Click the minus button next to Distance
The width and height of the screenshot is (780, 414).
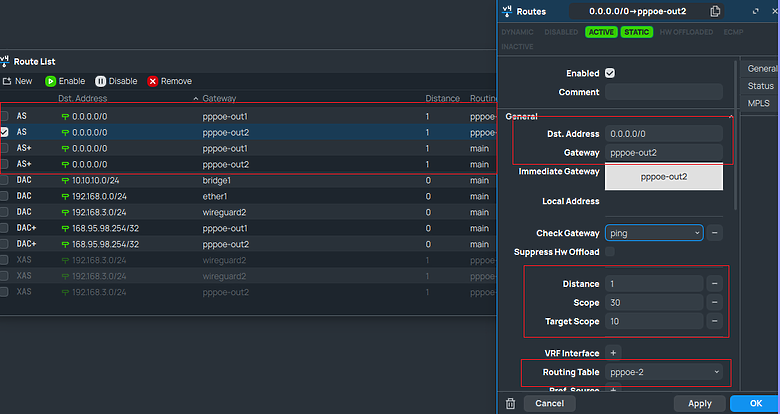[714, 284]
